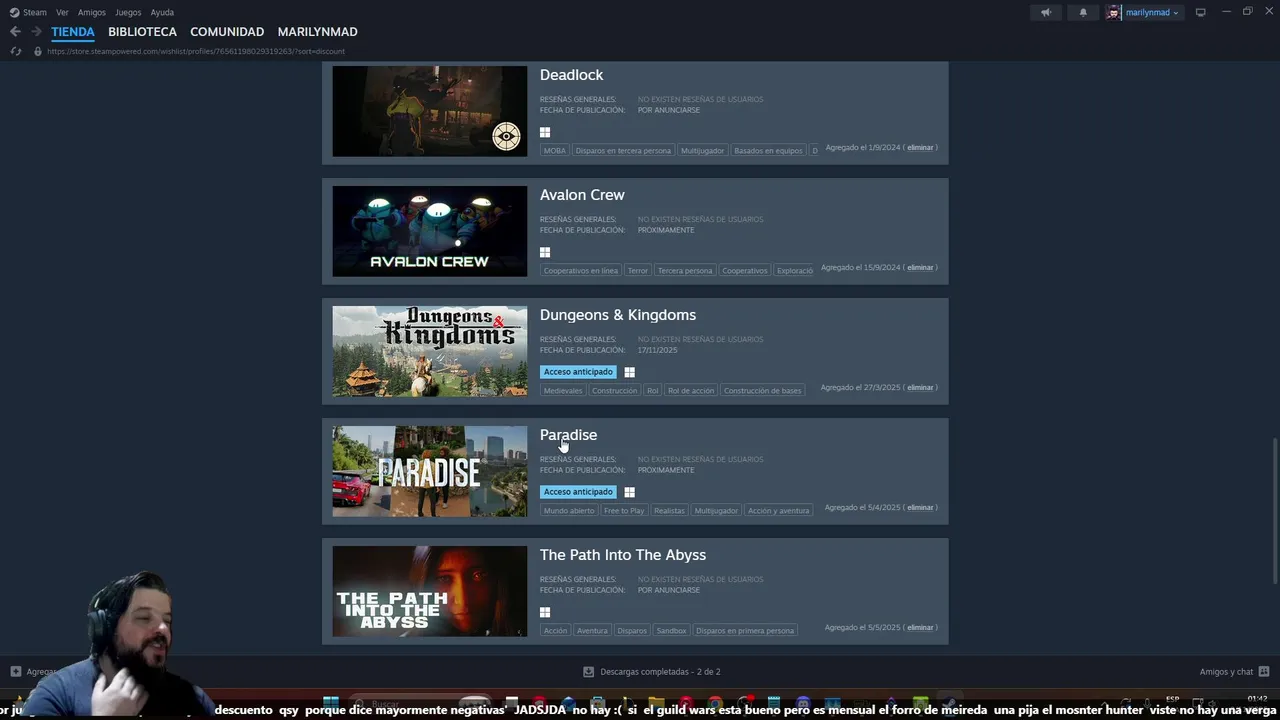The height and width of the screenshot is (720, 1280).
Task: Open the Ver menu
Action: (62, 12)
